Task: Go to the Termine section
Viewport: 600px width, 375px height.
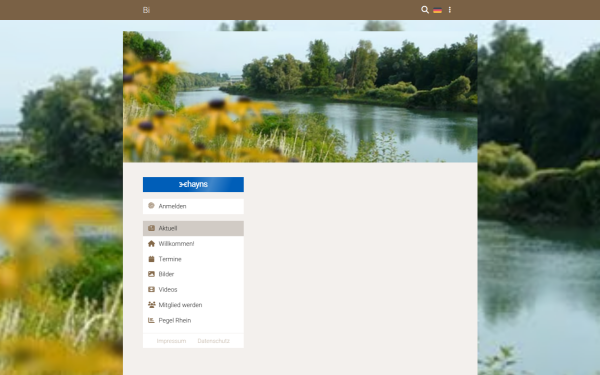Action: tap(193, 259)
